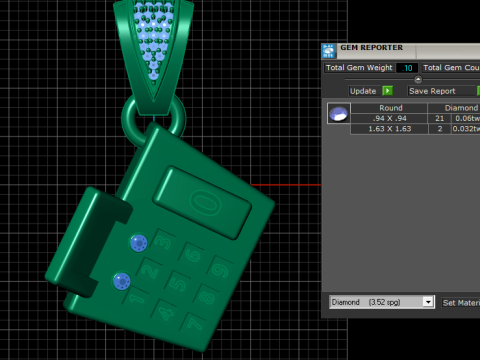Click the quantity cell showing 2
Image resolution: width=480 pixels, height=360 pixels.
pyautogui.click(x=440, y=129)
